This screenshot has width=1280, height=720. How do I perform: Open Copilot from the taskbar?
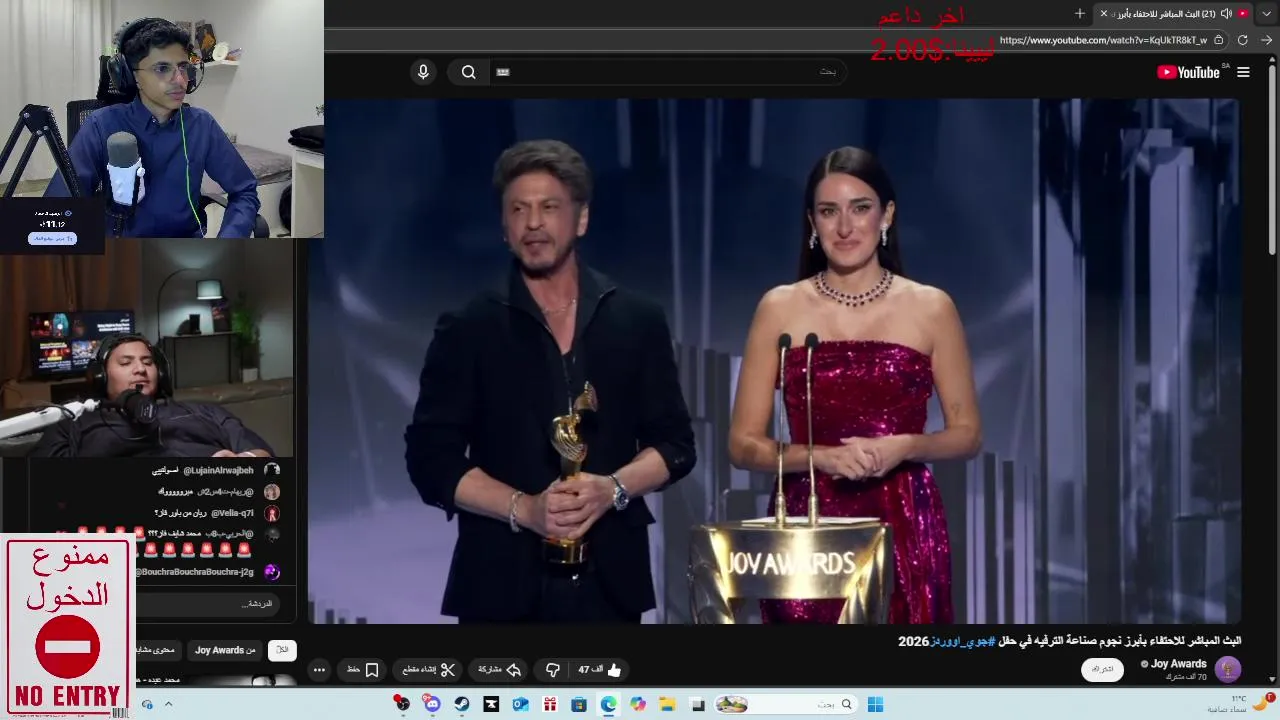(x=638, y=705)
